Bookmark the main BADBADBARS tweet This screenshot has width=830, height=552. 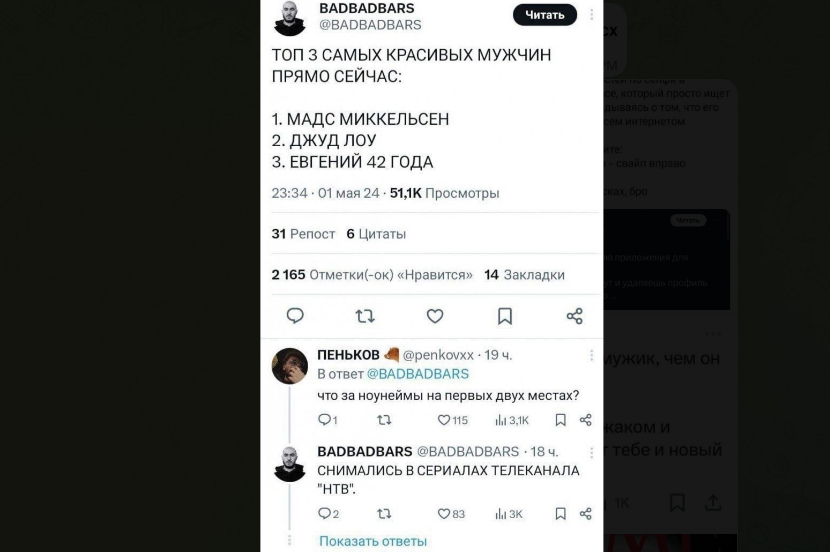coord(505,316)
